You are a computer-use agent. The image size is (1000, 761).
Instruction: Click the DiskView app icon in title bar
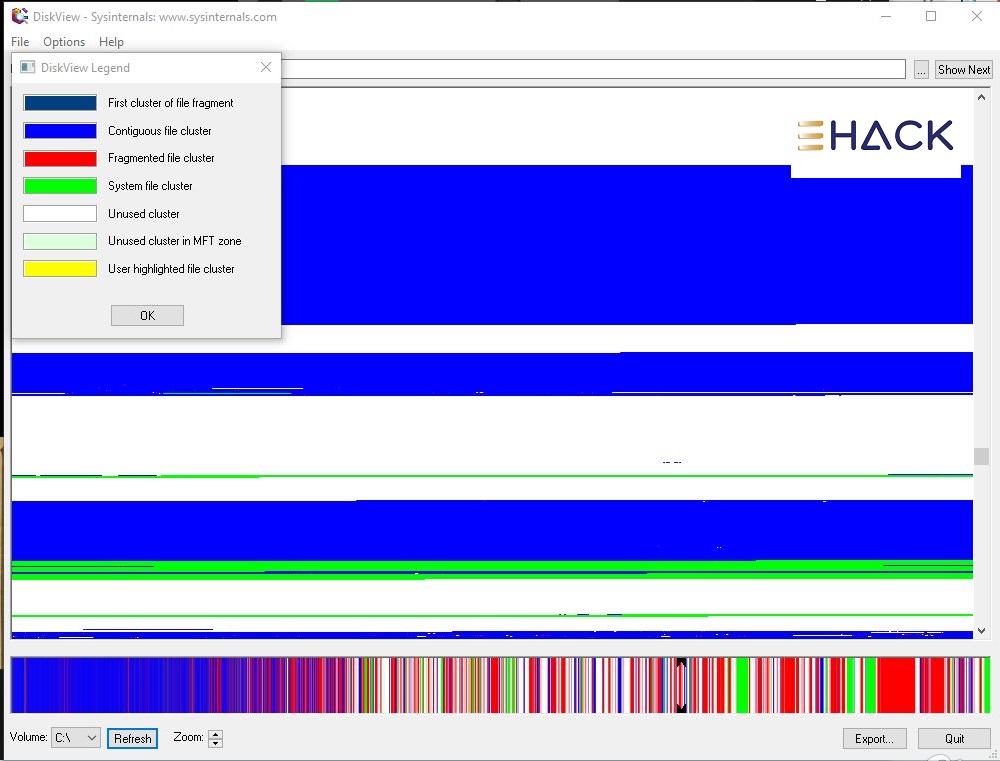coord(20,16)
